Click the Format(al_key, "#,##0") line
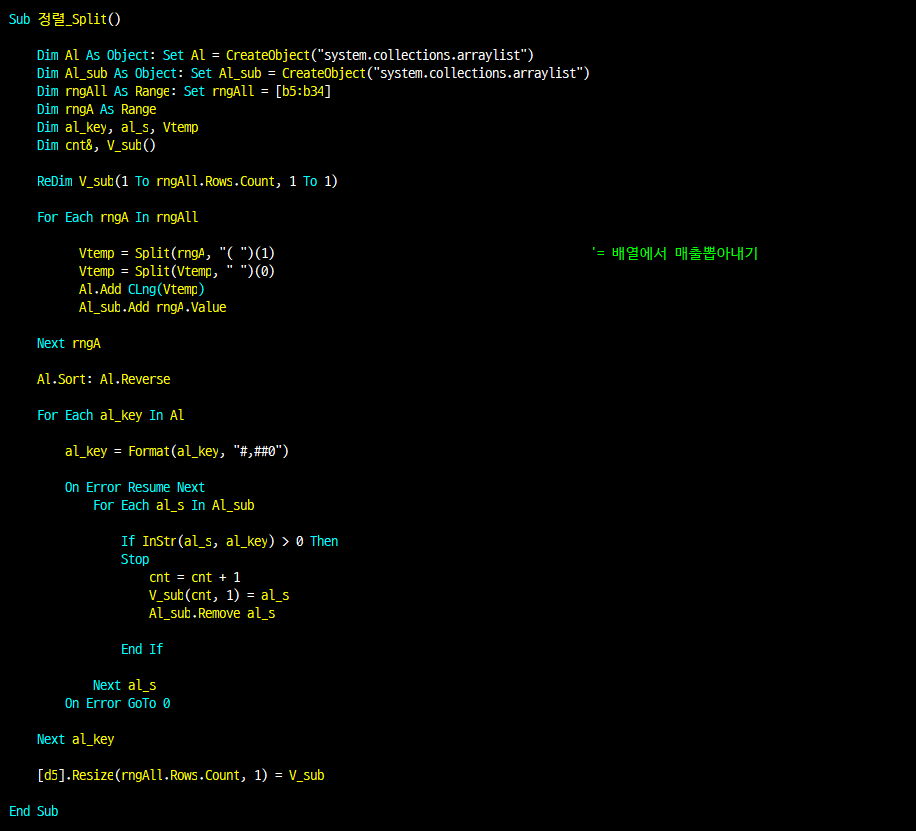This screenshot has height=831, width=916. (176, 452)
